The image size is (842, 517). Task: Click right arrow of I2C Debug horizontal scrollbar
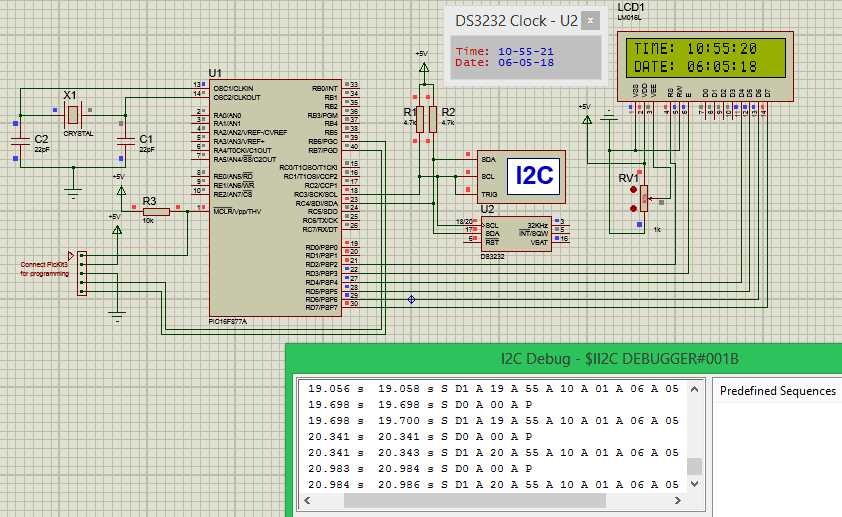(678, 500)
